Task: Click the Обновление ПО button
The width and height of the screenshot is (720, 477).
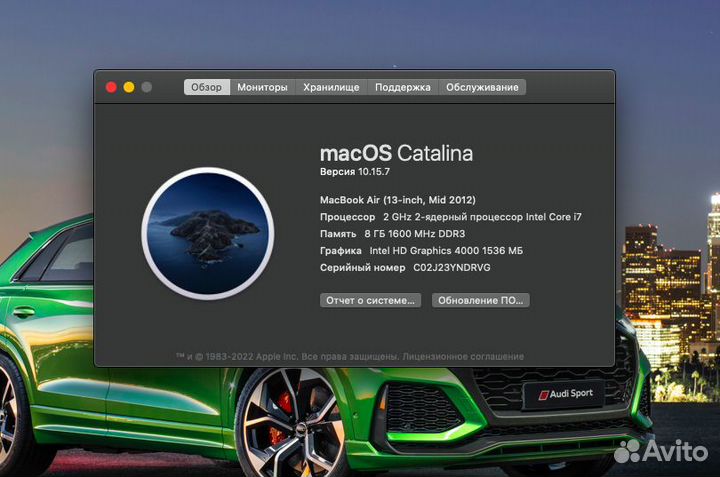Action: tap(481, 300)
